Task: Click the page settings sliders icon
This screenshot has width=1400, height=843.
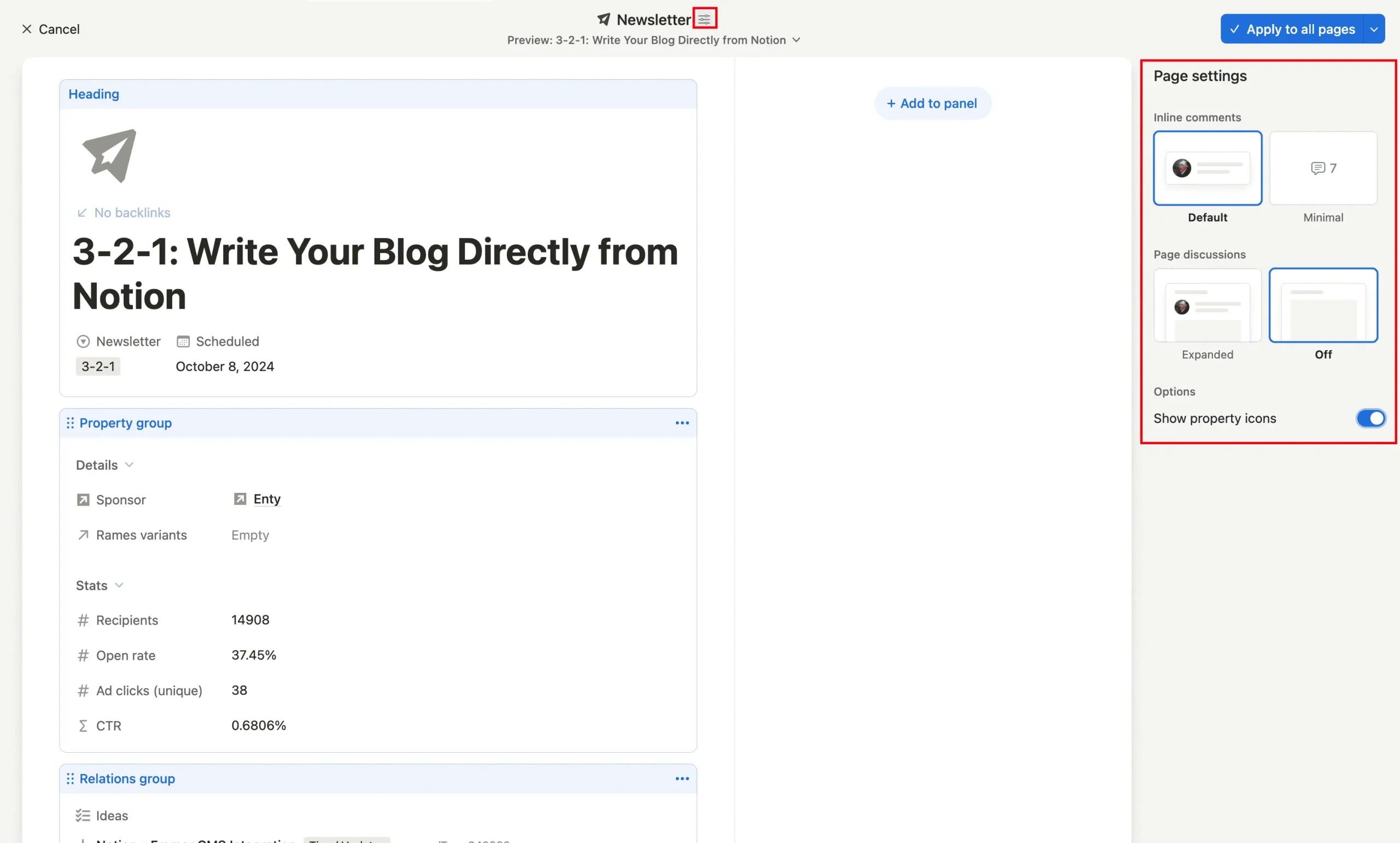Action: tap(704, 19)
